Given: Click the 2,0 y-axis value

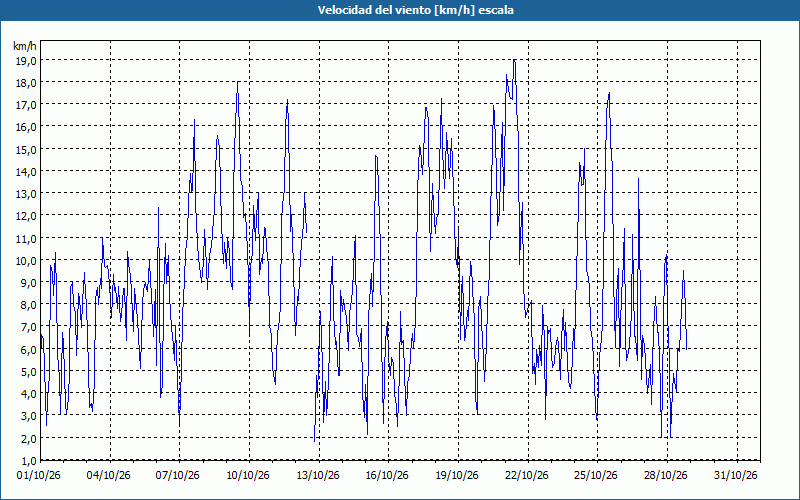Looking at the screenshot, I should click(x=29, y=438).
